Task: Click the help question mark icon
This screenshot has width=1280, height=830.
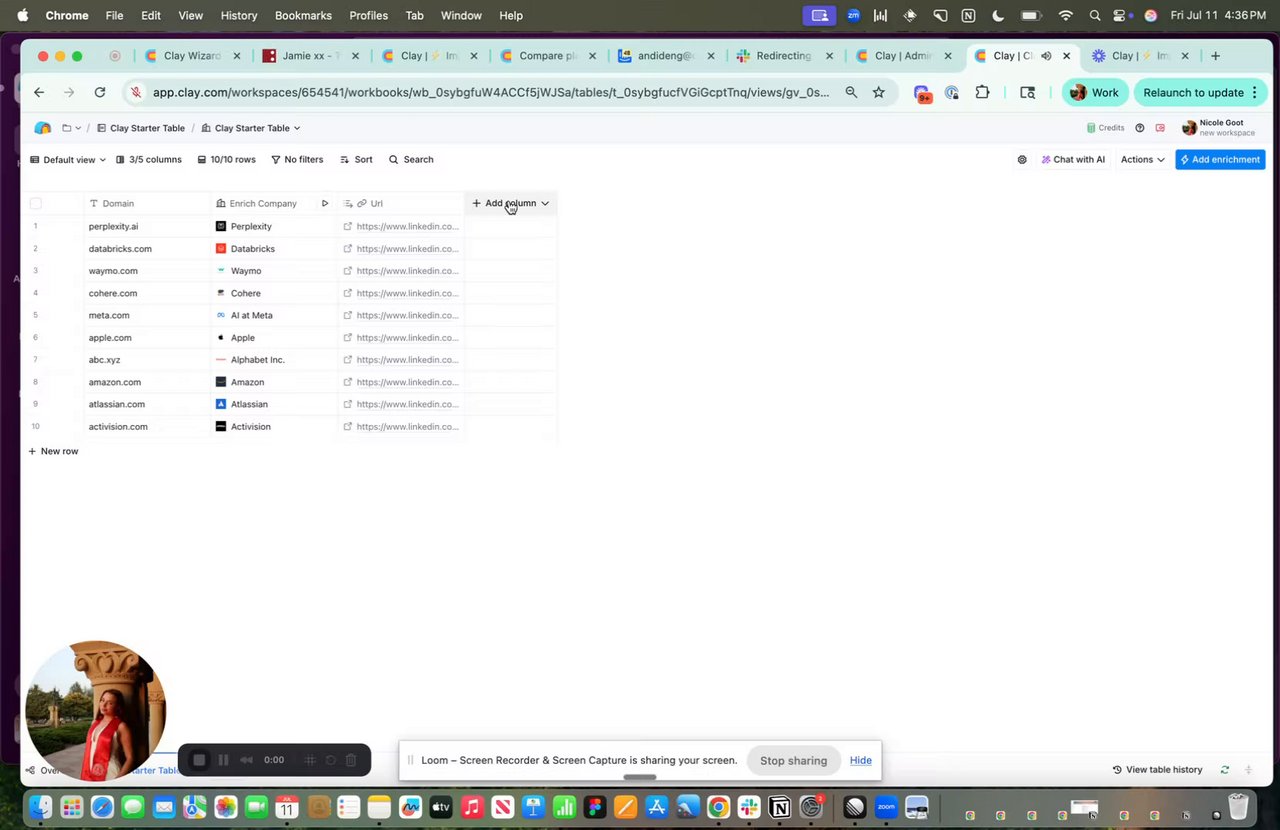Action: pyautogui.click(x=1139, y=128)
